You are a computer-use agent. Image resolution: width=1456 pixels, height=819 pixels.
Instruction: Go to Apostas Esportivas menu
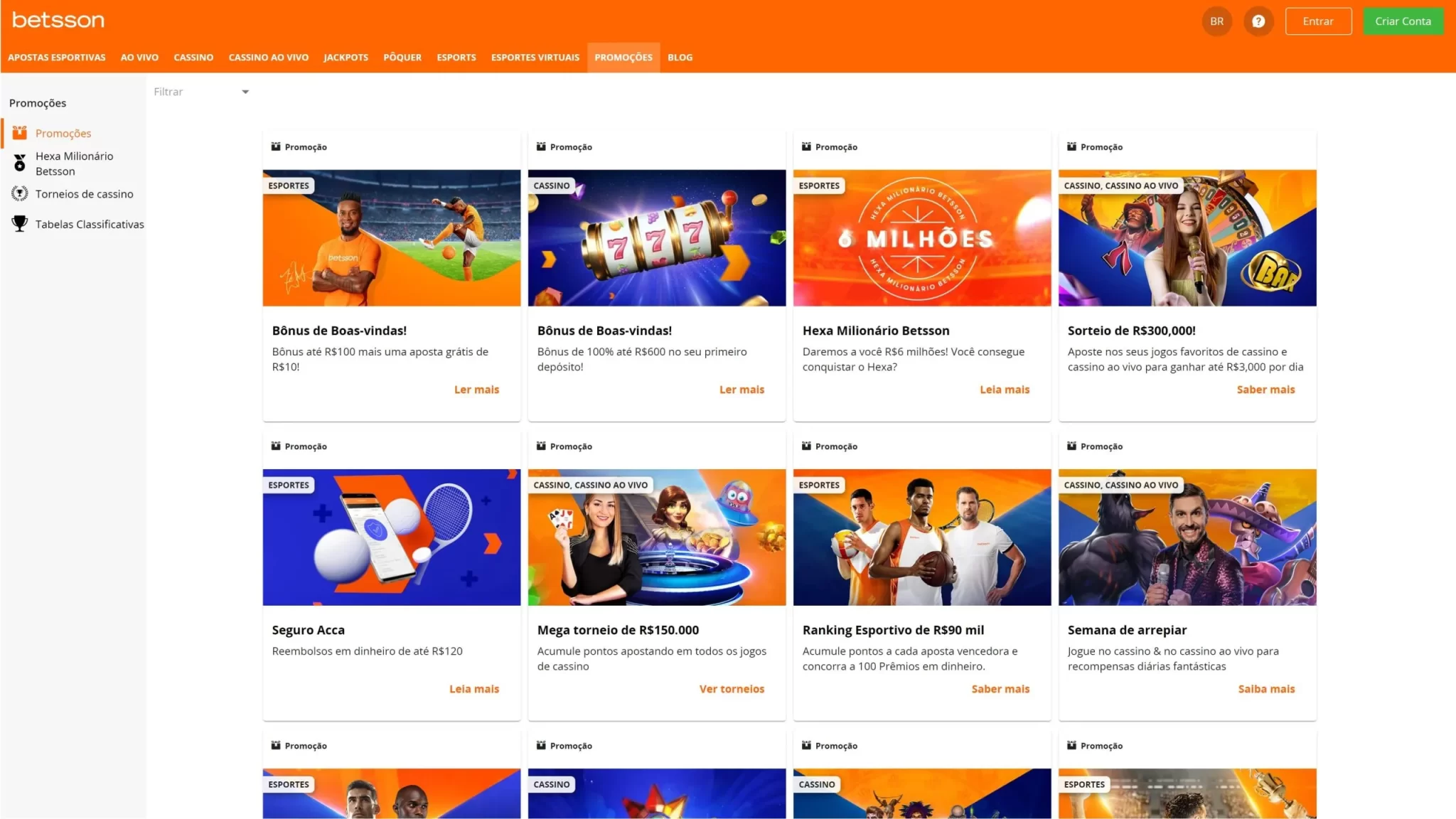pos(57,58)
